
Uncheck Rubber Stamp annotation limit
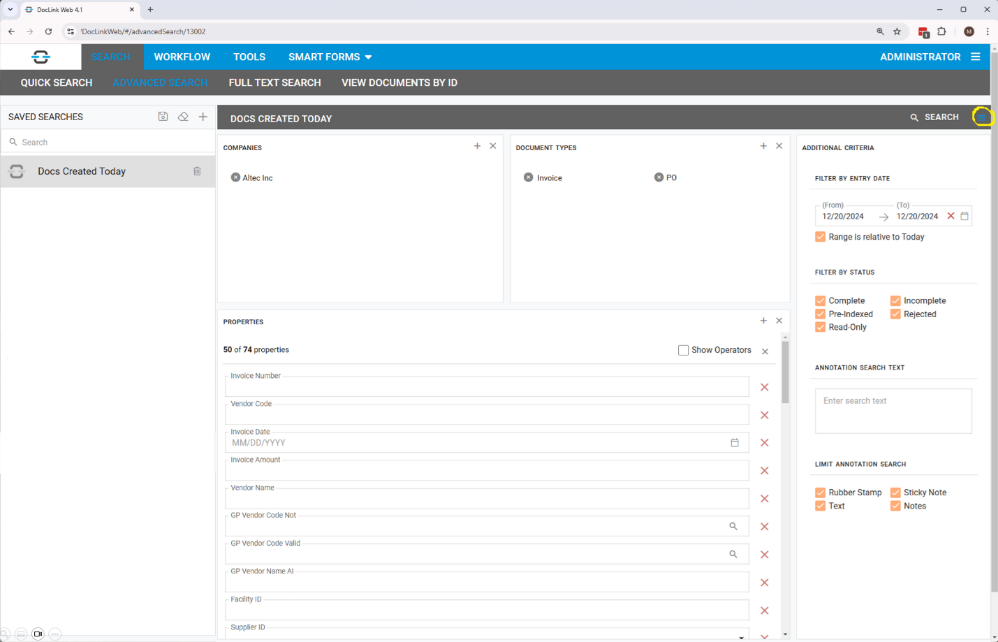[820, 492]
